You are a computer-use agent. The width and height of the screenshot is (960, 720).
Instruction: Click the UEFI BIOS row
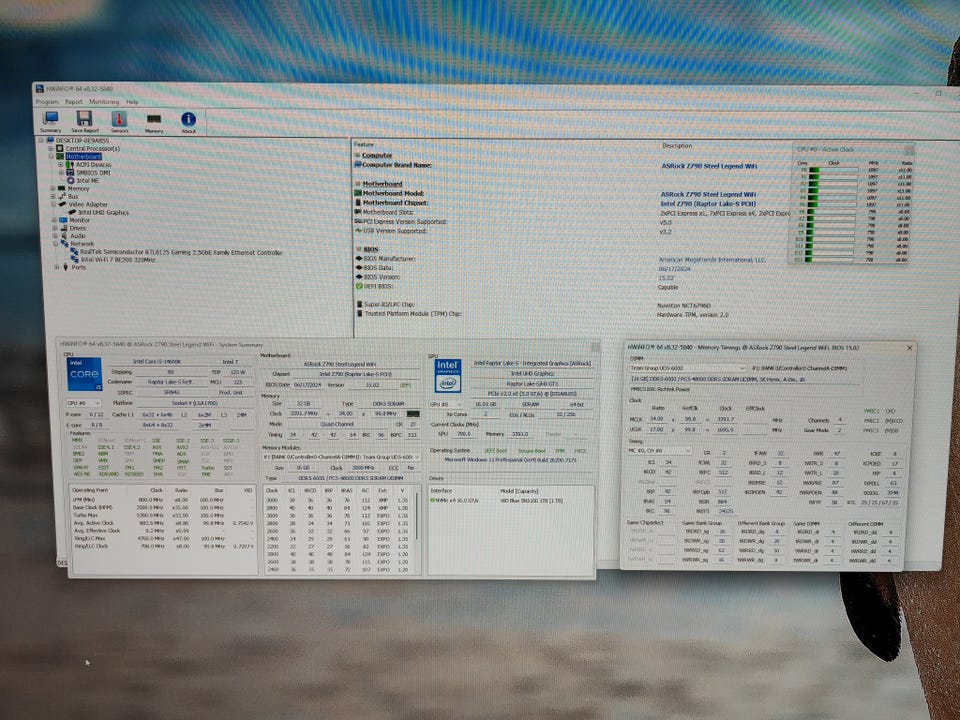(x=517, y=287)
